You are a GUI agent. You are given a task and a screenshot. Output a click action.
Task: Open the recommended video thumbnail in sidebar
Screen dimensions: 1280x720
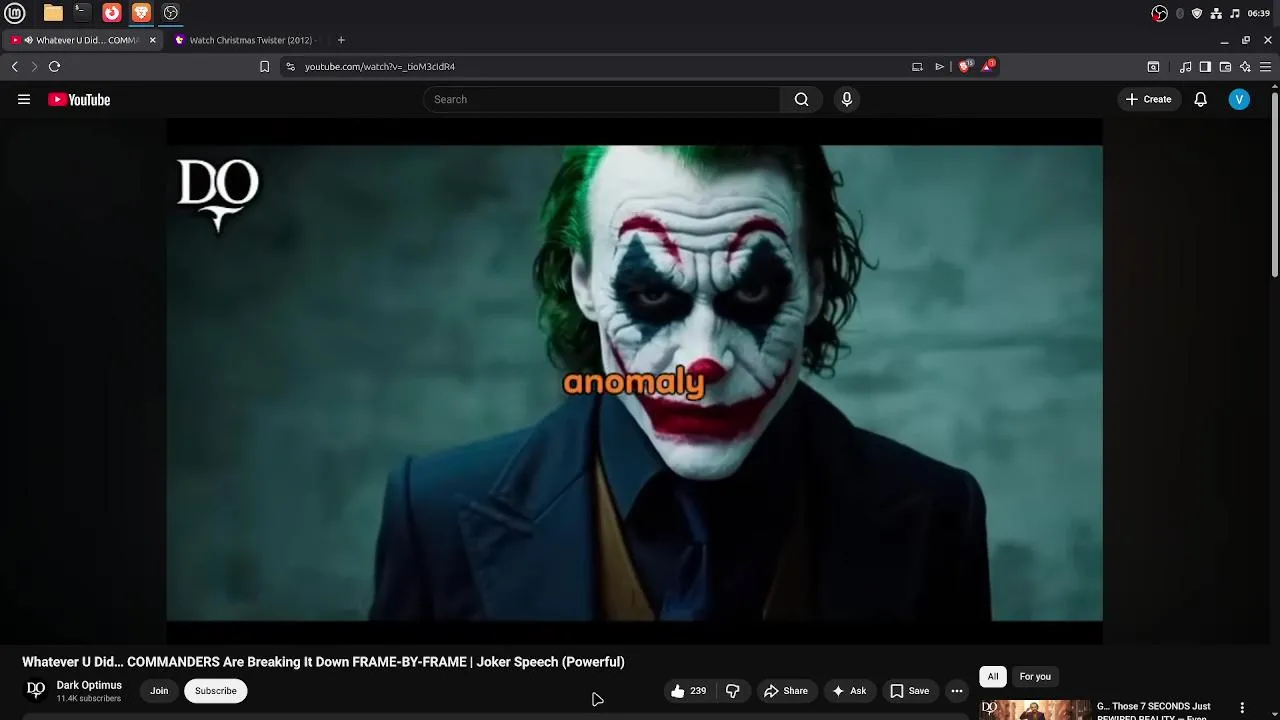point(1035,710)
